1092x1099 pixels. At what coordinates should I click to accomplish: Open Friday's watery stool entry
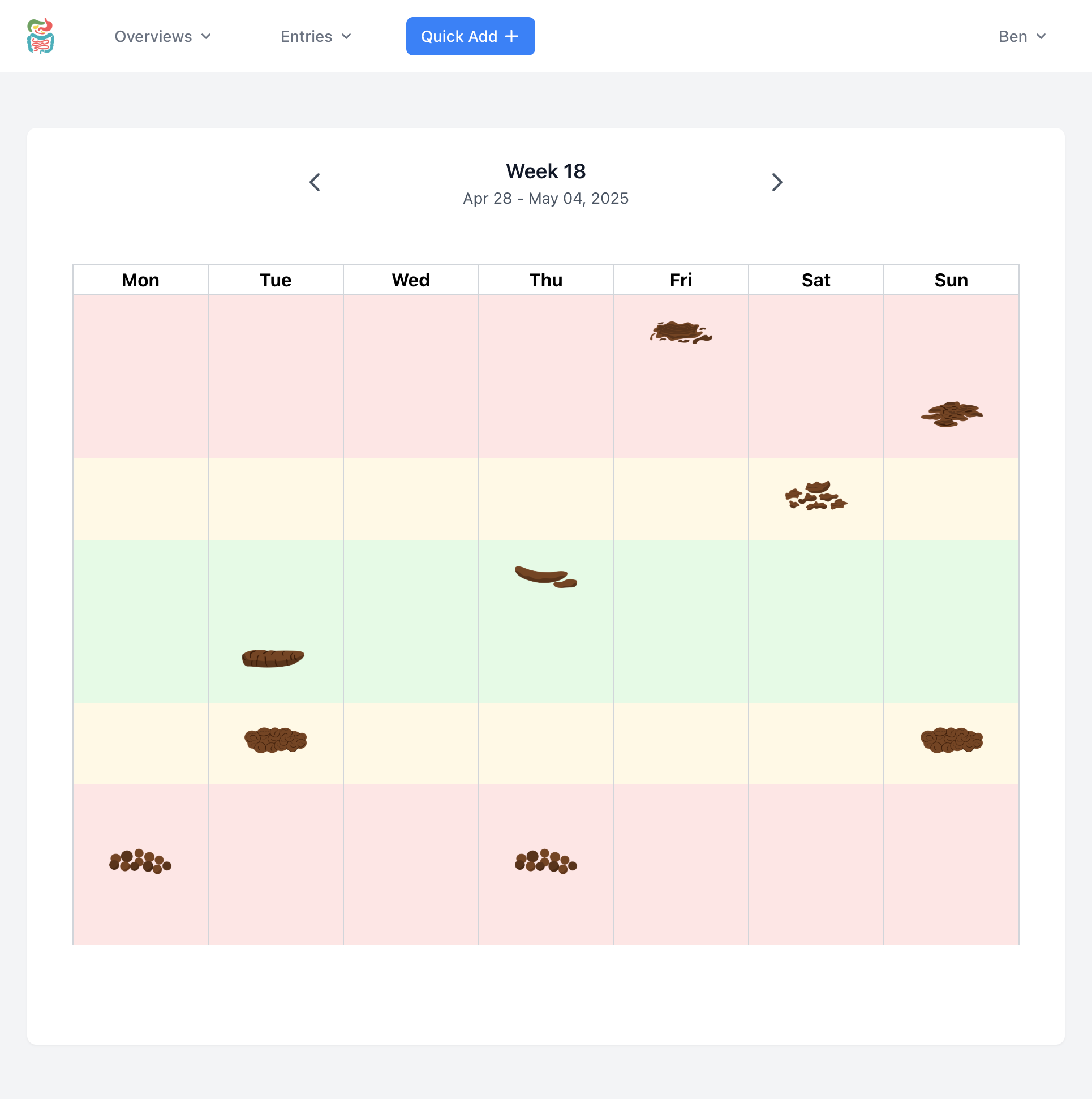(x=681, y=332)
